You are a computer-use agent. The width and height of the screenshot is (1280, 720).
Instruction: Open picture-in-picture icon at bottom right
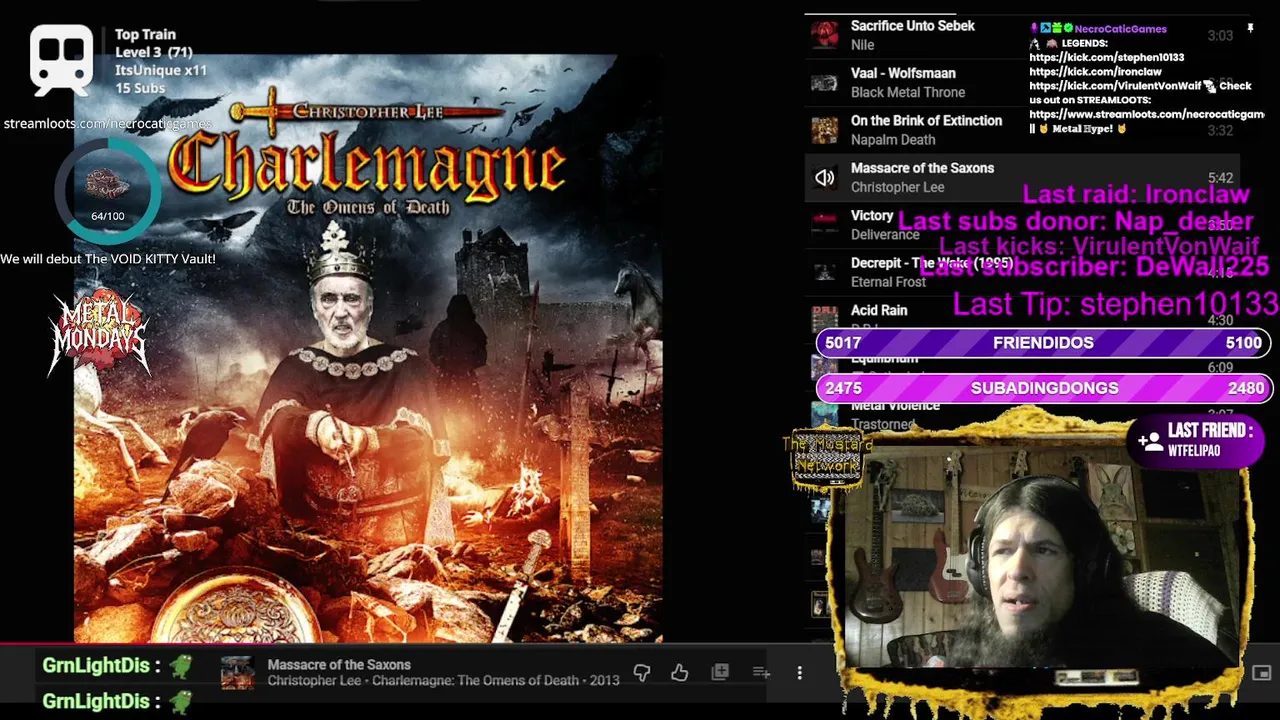1262,673
